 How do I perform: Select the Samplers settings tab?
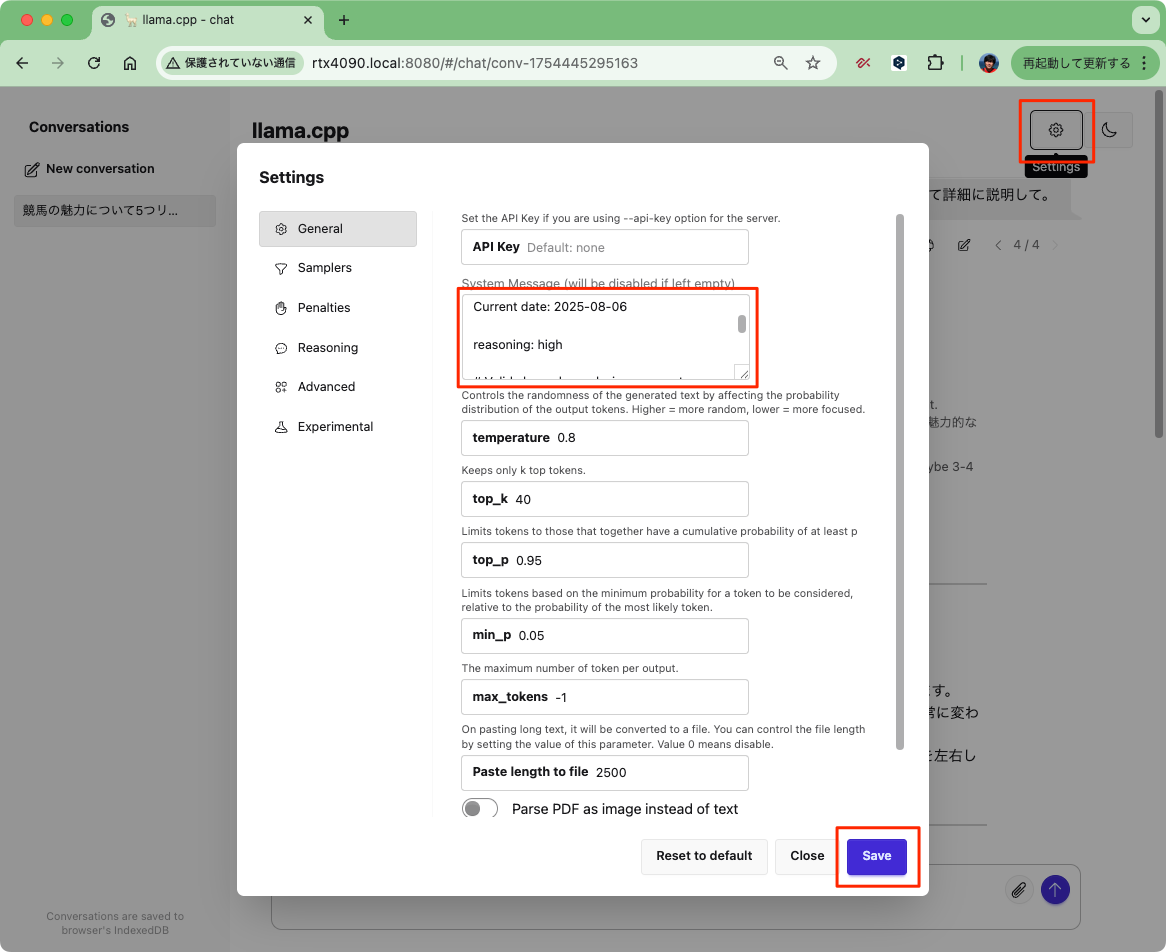click(338, 268)
